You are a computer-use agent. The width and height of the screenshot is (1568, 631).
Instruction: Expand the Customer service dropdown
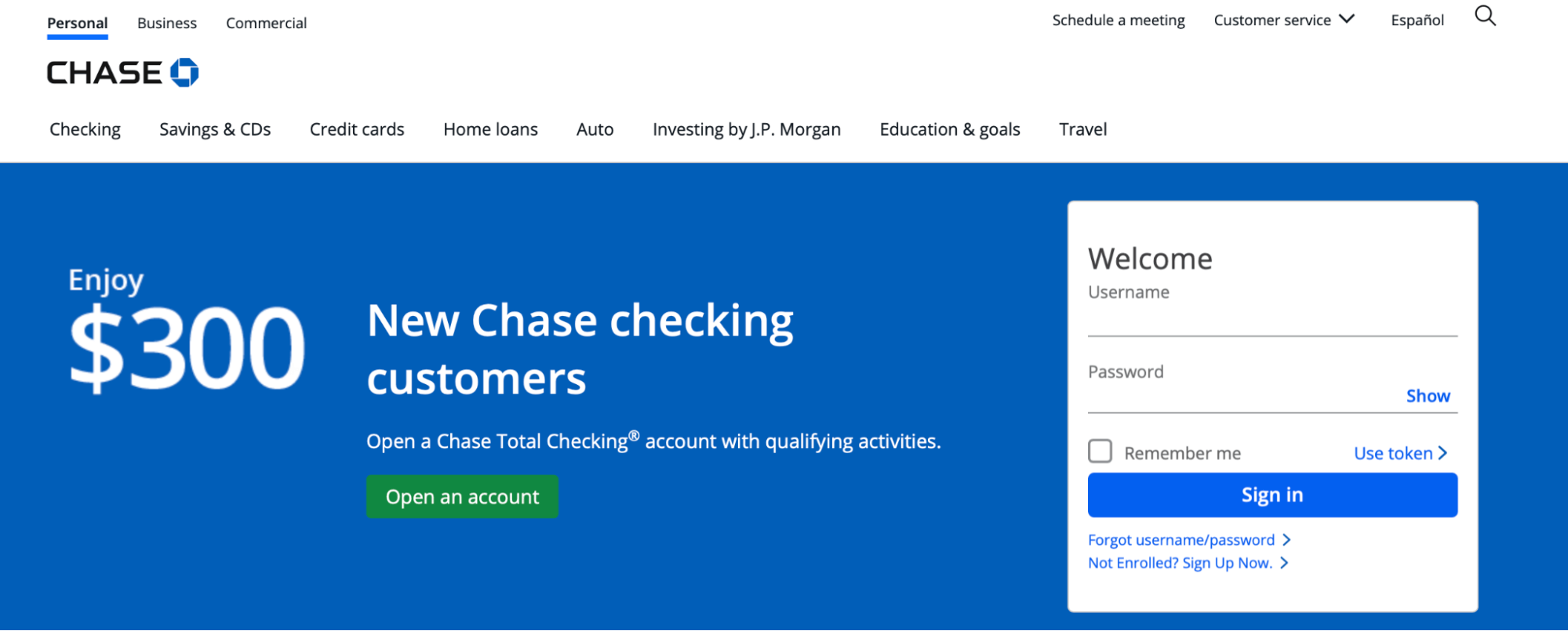[1283, 20]
